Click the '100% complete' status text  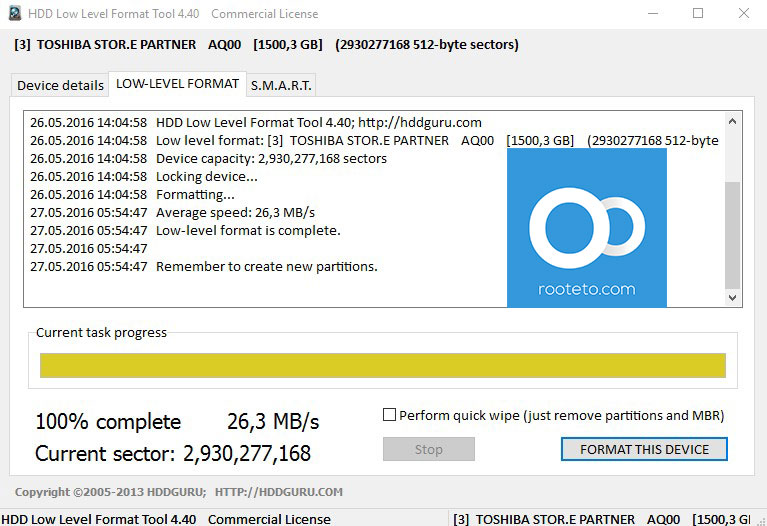pyautogui.click(x=108, y=421)
